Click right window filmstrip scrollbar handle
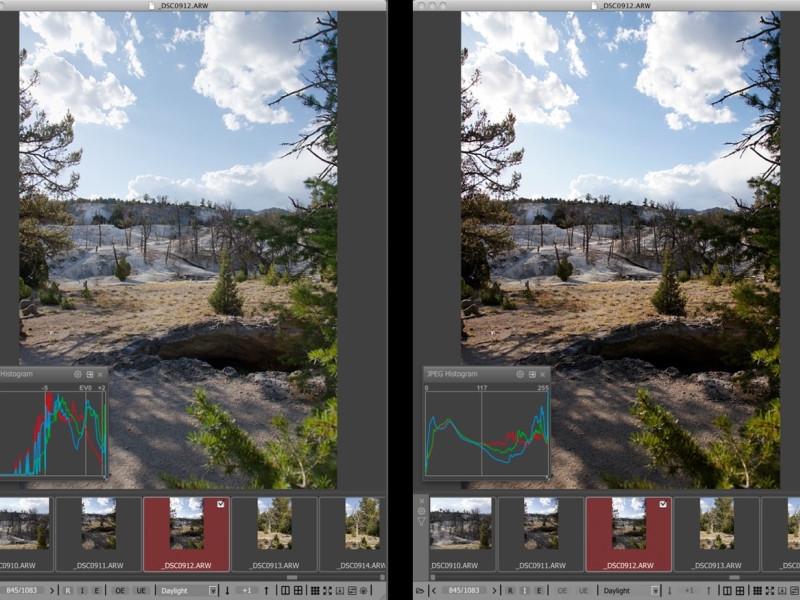This screenshot has width=800, height=600. [x=735, y=578]
